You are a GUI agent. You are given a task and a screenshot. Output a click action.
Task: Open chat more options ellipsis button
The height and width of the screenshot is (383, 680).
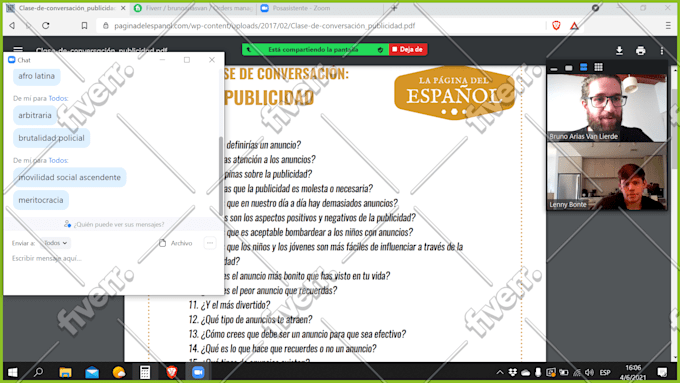[210, 243]
